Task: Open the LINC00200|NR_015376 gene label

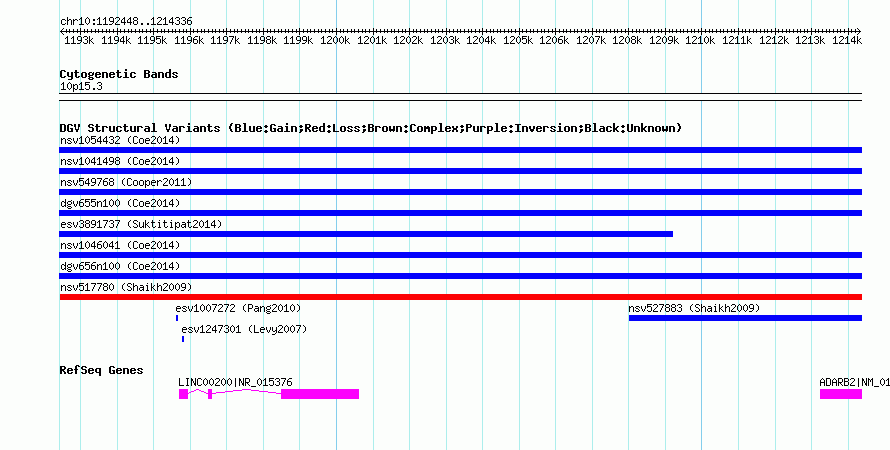Action: tap(236, 382)
